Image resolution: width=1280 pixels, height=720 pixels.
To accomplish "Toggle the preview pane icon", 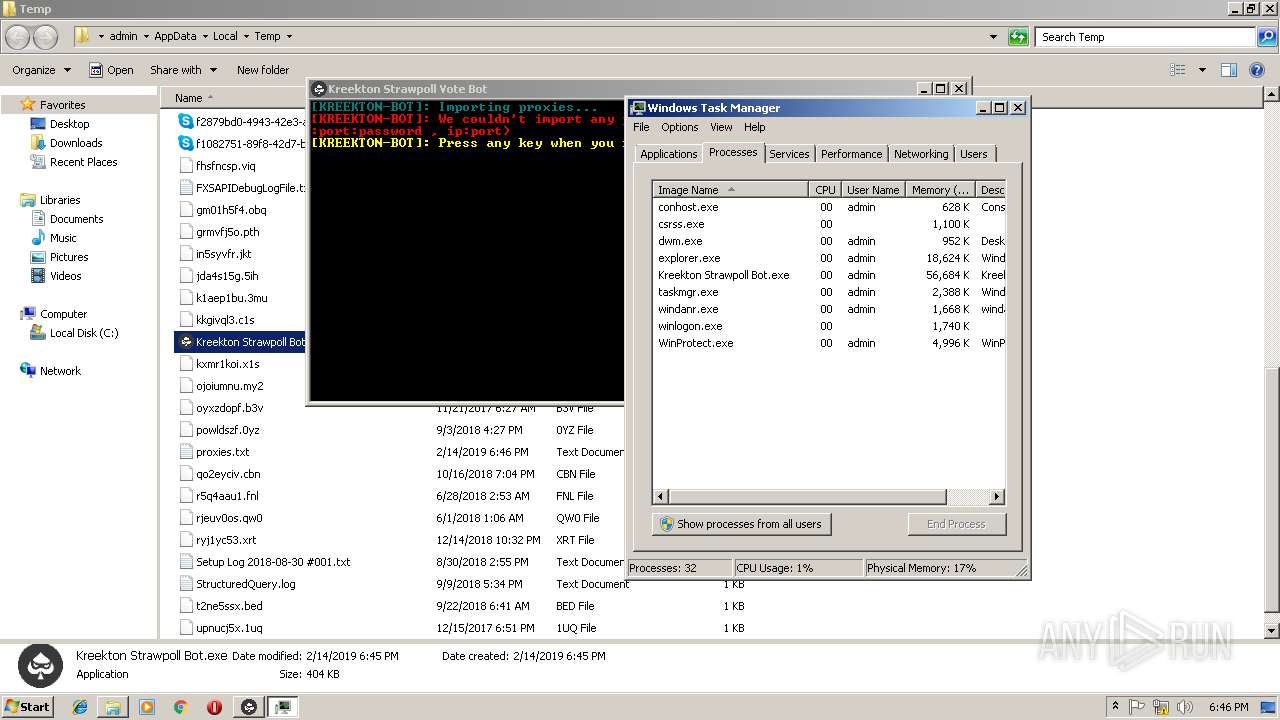I will (x=1229, y=70).
